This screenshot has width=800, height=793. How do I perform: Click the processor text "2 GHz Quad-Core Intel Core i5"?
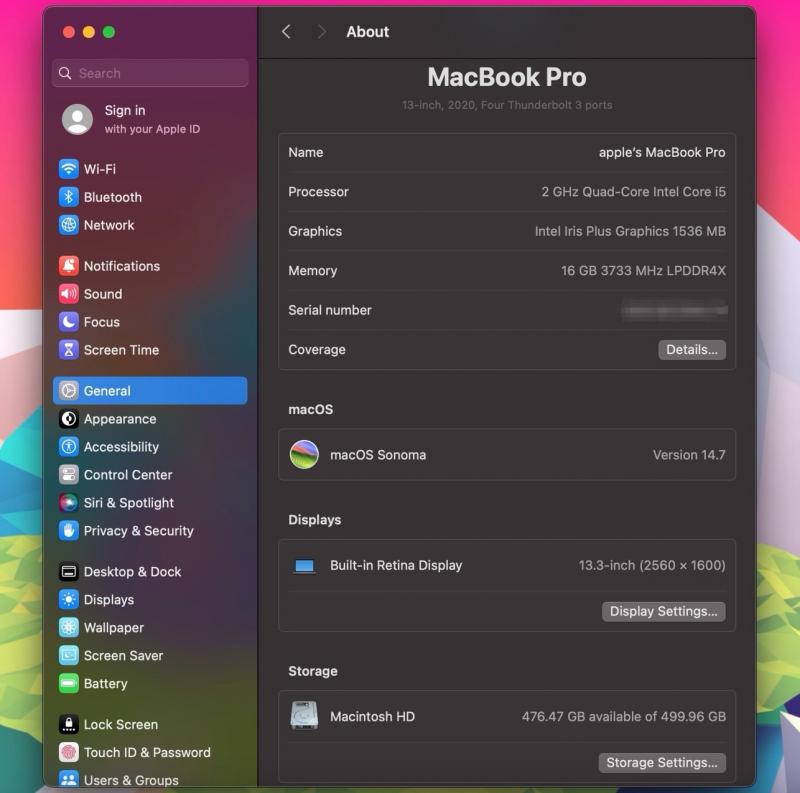[x=633, y=192]
